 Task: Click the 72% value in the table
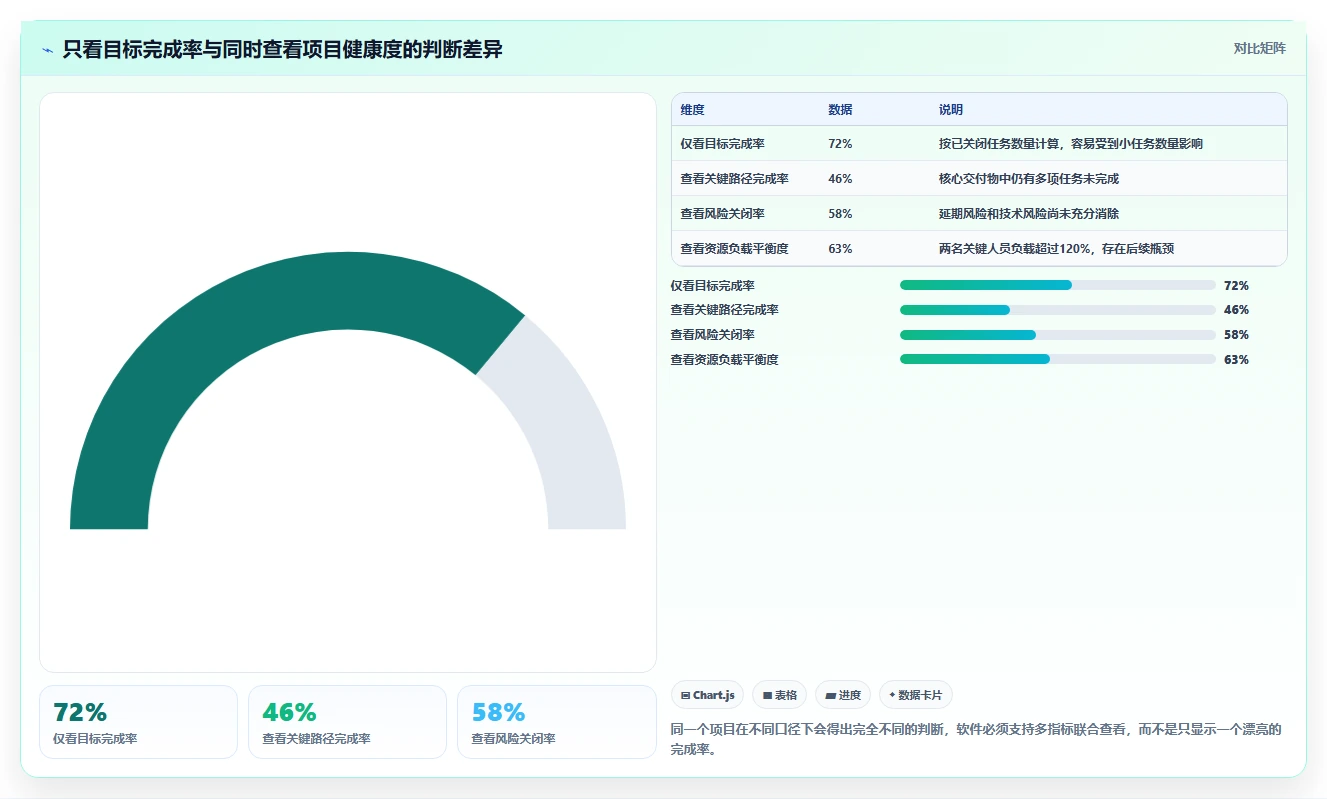pyautogui.click(x=840, y=144)
